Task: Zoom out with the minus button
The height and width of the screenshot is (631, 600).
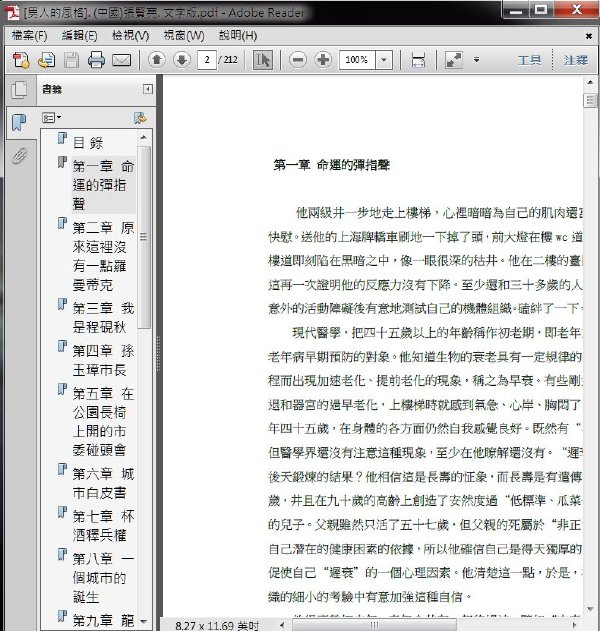Action: coord(298,60)
